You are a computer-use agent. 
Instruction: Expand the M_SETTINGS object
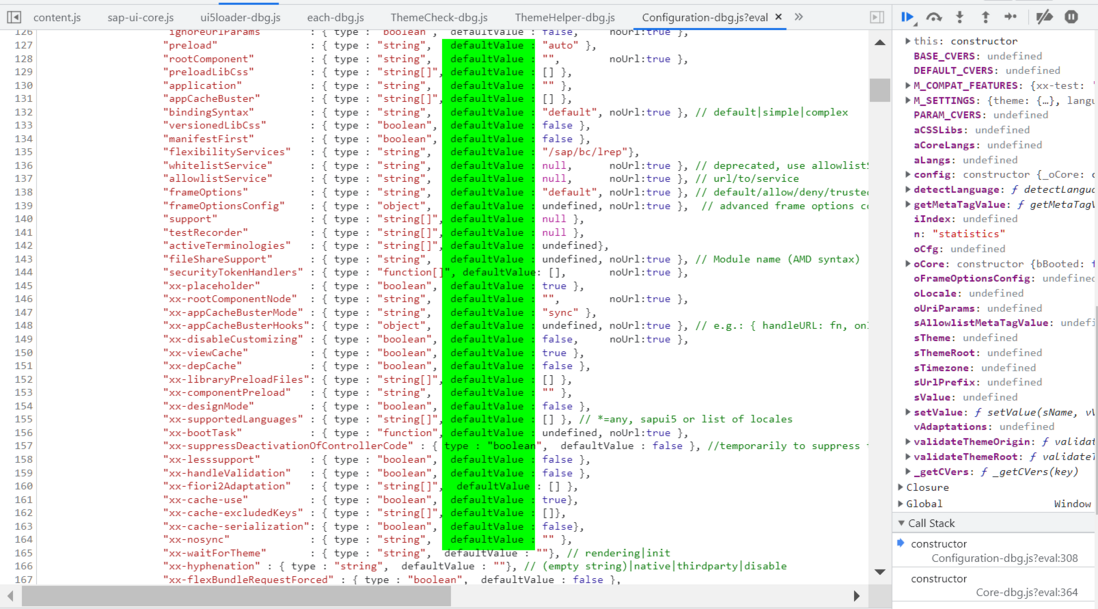coord(908,101)
